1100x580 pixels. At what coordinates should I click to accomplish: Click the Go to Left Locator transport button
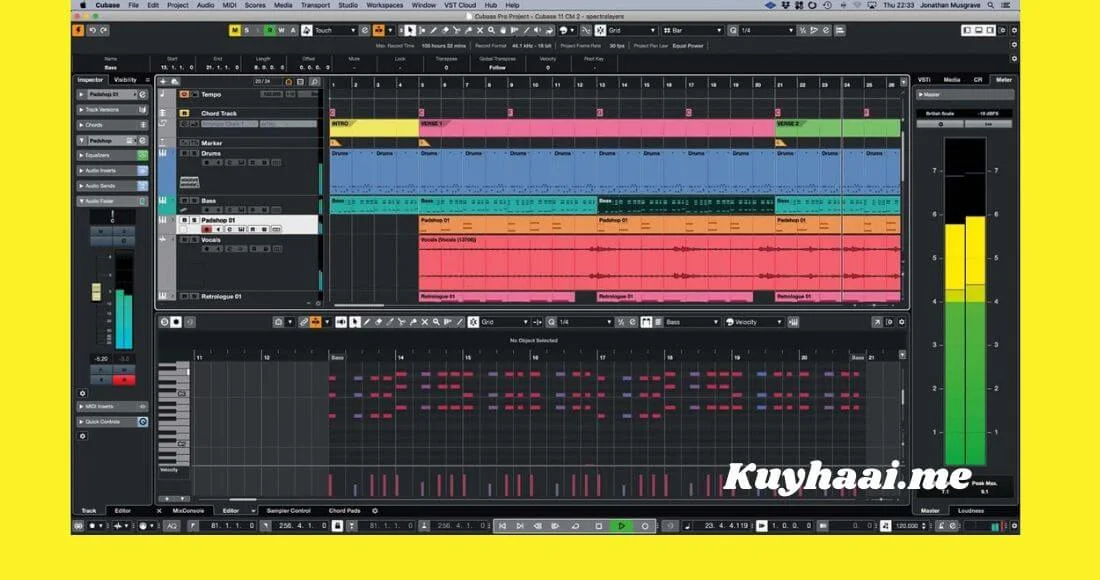pos(502,525)
